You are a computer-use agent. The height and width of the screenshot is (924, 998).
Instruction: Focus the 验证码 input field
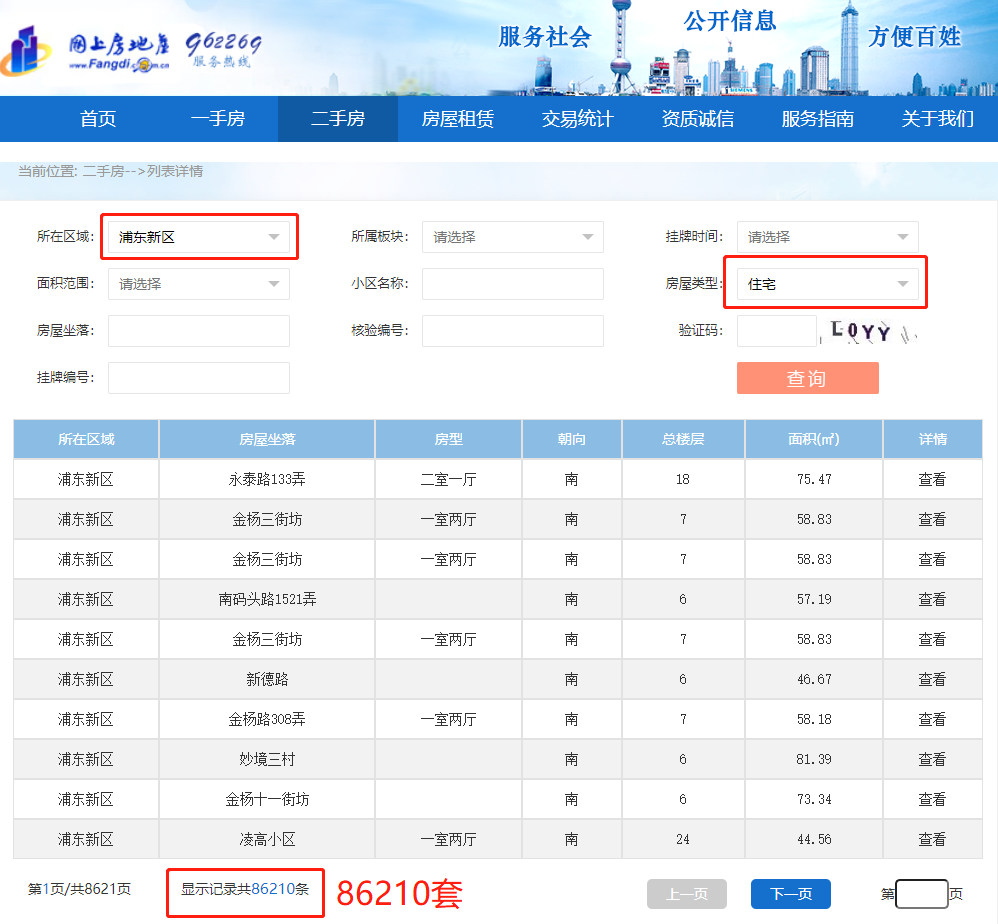click(x=777, y=331)
